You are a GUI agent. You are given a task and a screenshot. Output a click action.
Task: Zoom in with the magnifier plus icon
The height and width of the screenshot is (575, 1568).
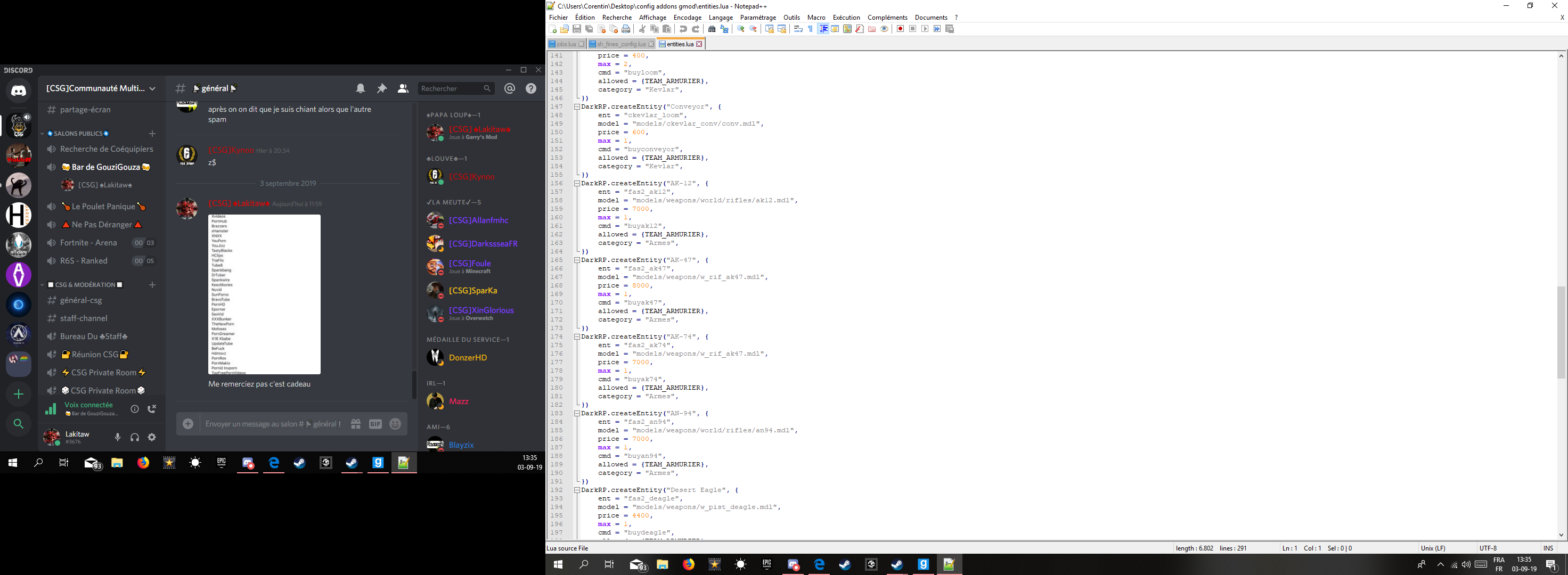(741, 29)
